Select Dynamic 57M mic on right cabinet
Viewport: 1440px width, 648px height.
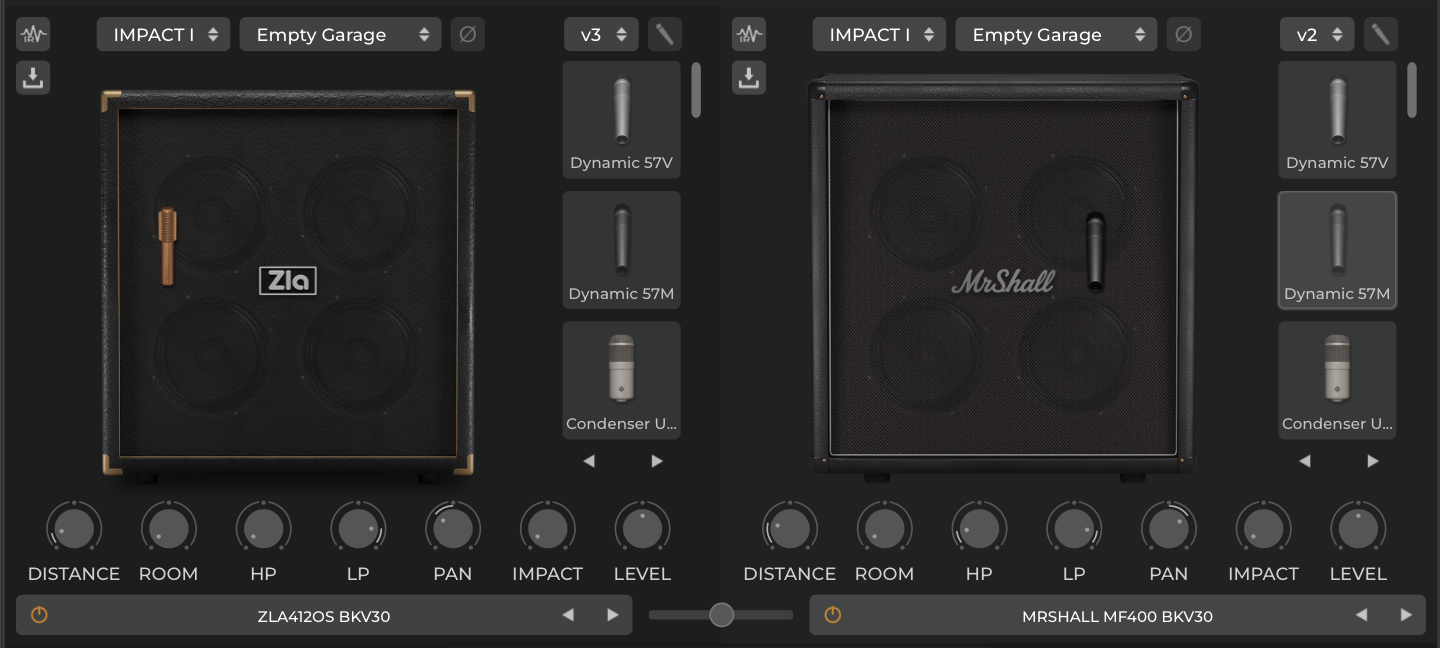click(x=1337, y=250)
